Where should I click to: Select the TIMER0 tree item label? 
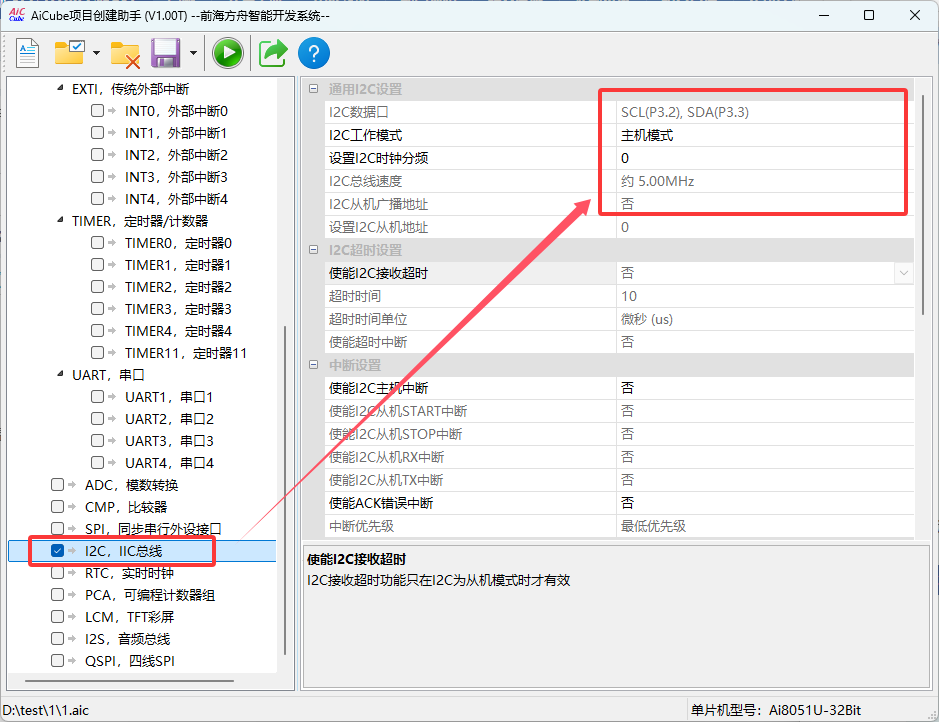click(x=178, y=243)
